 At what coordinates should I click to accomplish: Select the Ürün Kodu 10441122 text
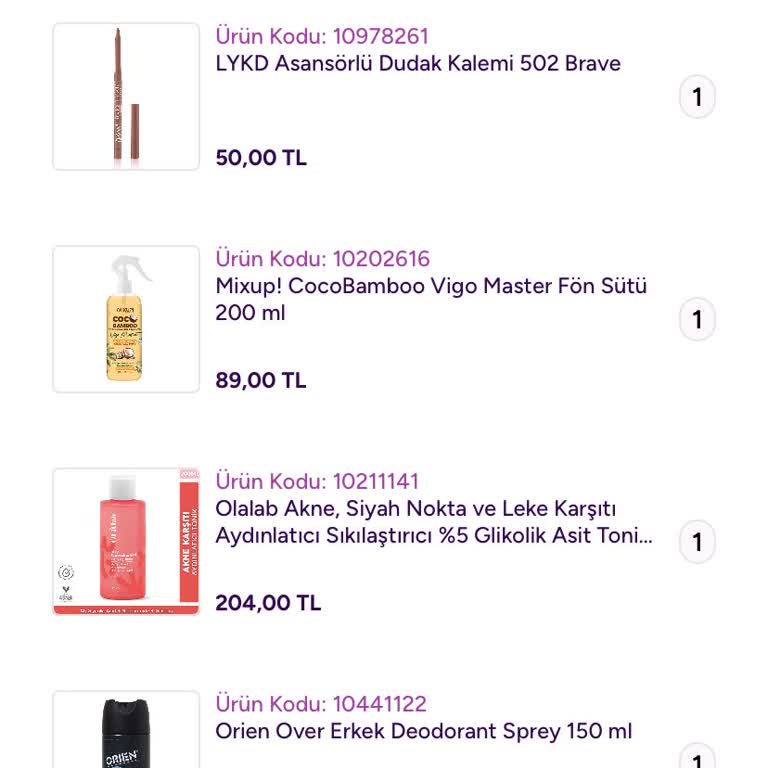[x=321, y=704]
